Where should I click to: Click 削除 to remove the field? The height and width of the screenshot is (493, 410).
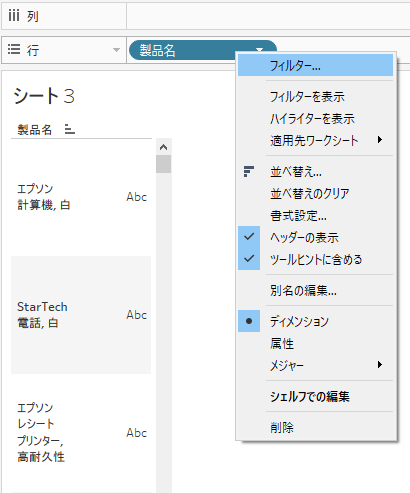coord(315,427)
